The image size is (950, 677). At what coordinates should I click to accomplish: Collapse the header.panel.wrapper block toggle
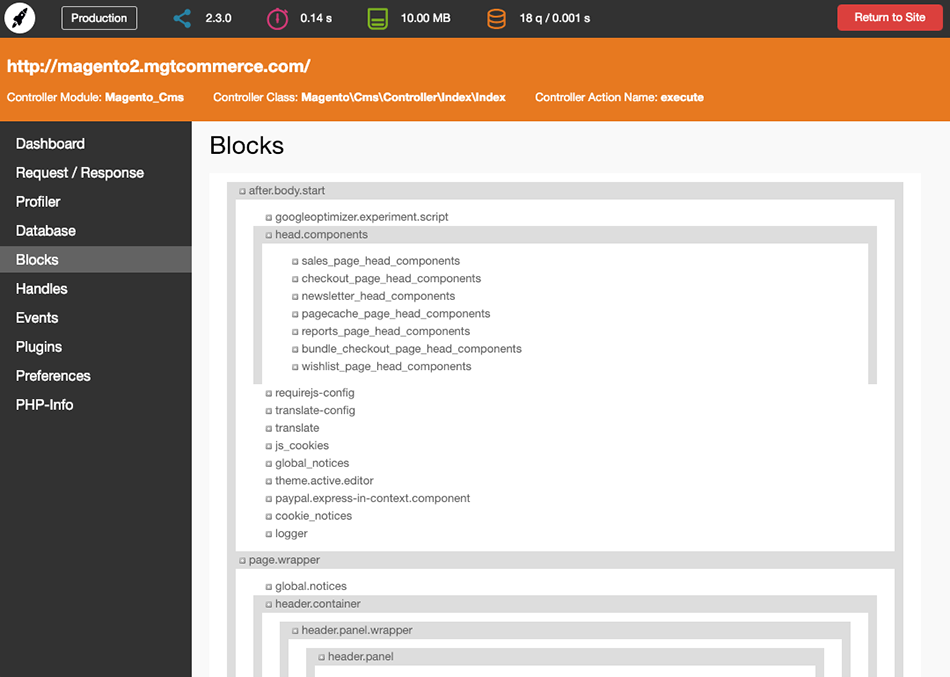[x=295, y=631]
